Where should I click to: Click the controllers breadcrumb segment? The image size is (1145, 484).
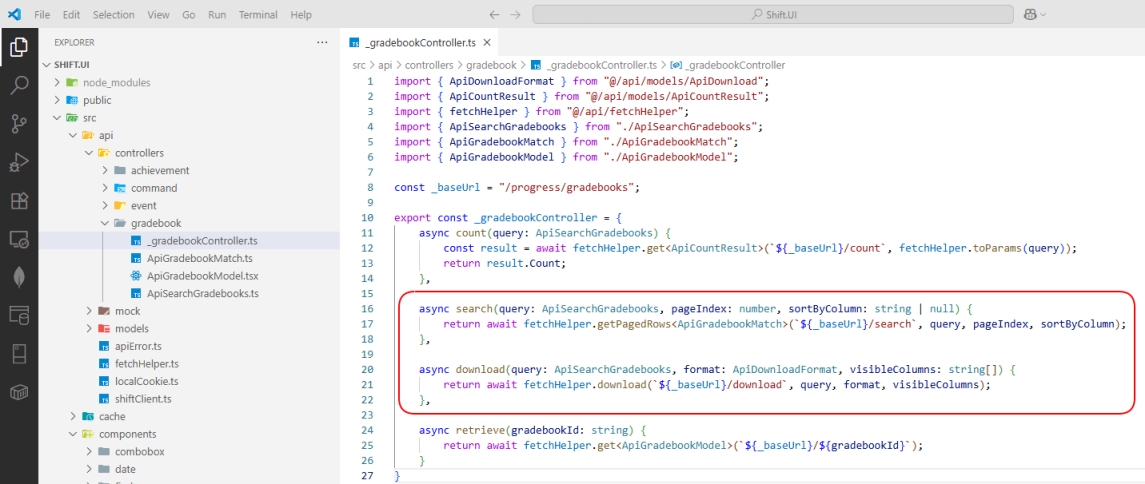click(429, 65)
